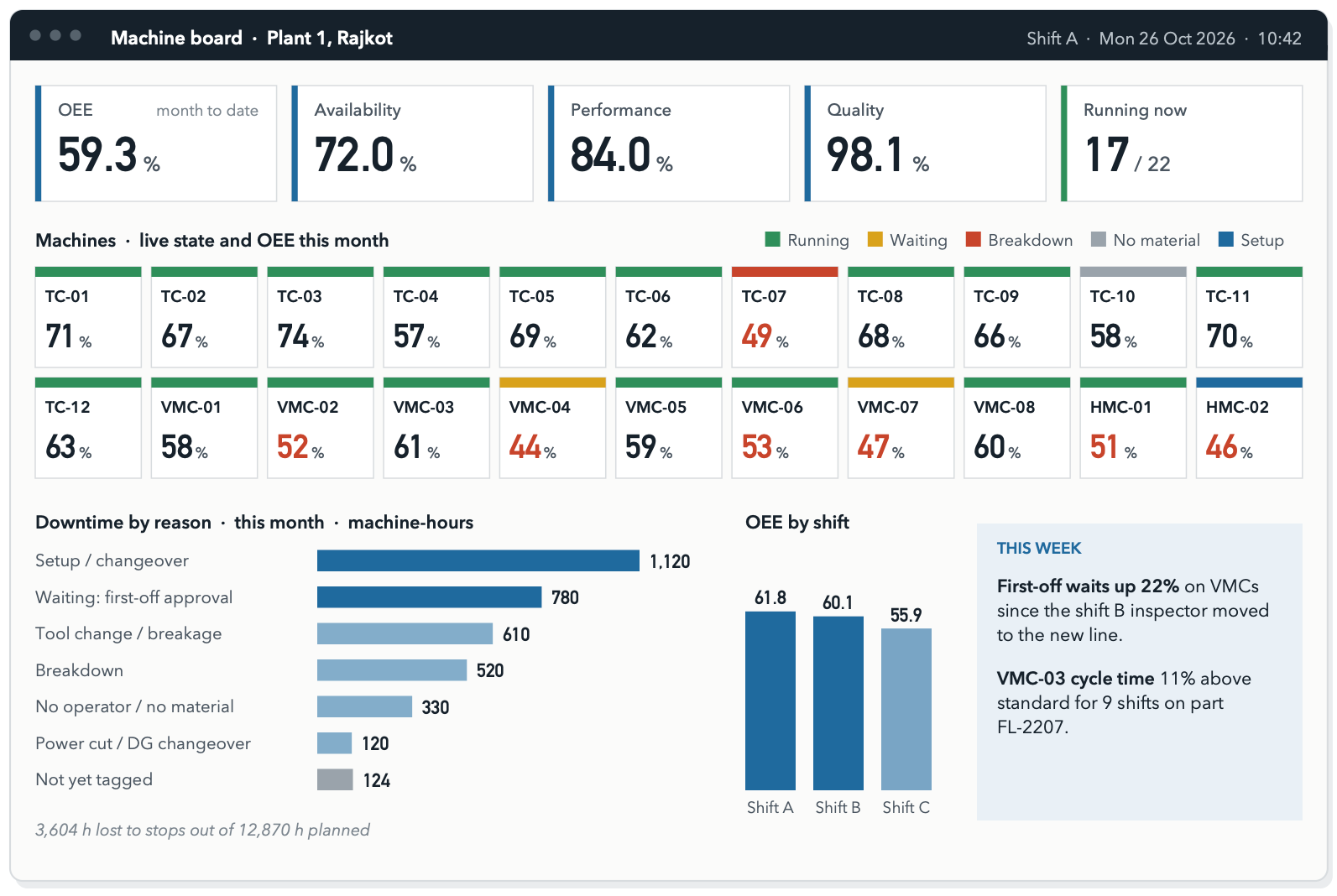The width and height of the screenshot is (1337, 896).
Task: Open the TC-10 no-material machine tile
Action: coord(1133,317)
